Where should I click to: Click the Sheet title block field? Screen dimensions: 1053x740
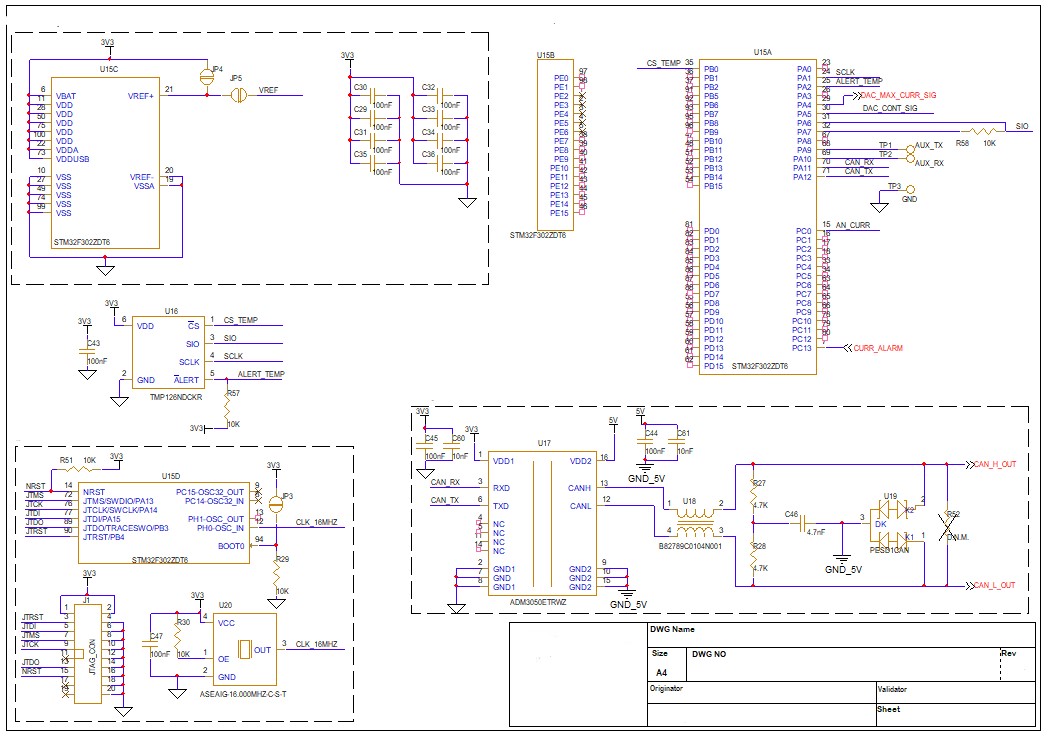pos(888,709)
